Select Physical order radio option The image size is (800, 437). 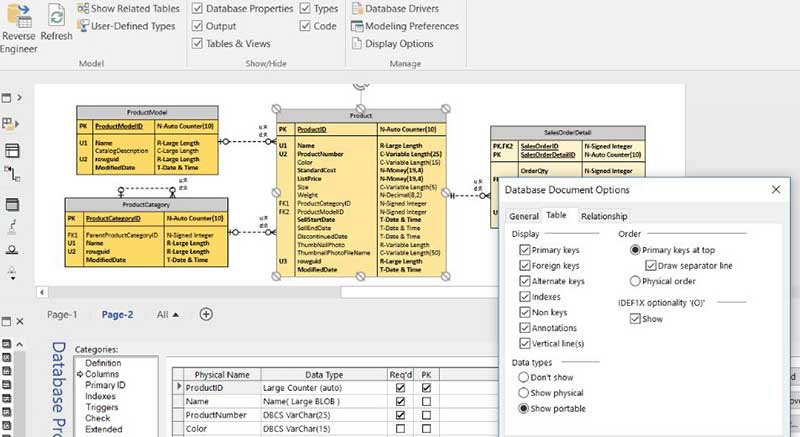(x=635, y=281)
